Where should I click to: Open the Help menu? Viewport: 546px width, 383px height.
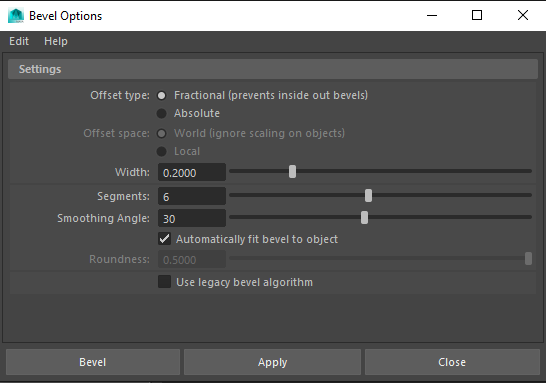(56, 41)
